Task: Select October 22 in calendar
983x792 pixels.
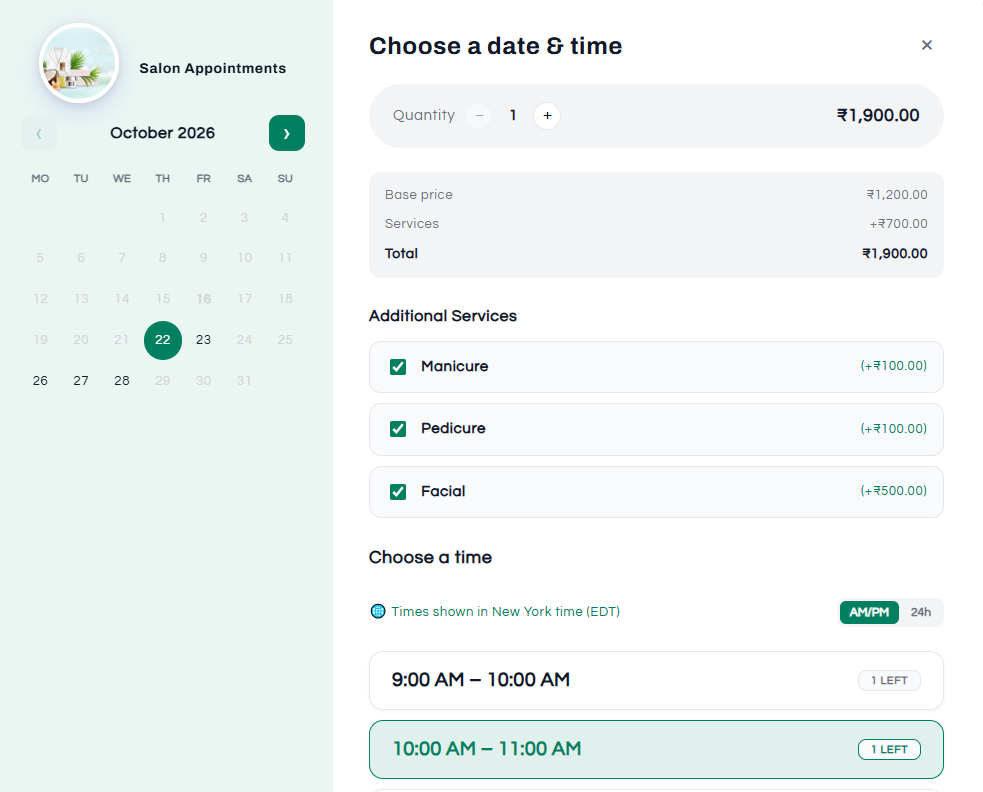Action: click(x=162, y=340)
